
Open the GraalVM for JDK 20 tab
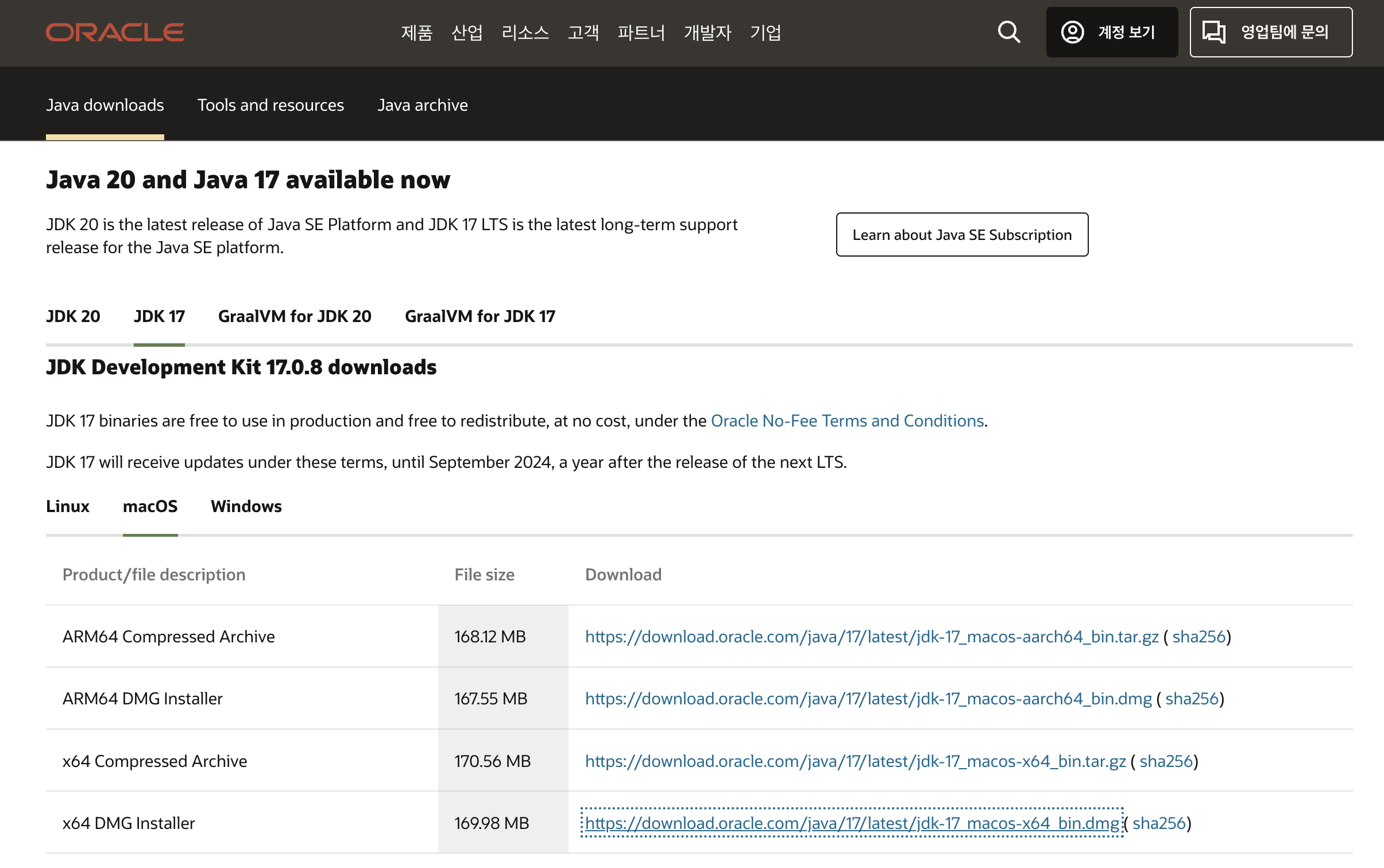pos(294,316)
